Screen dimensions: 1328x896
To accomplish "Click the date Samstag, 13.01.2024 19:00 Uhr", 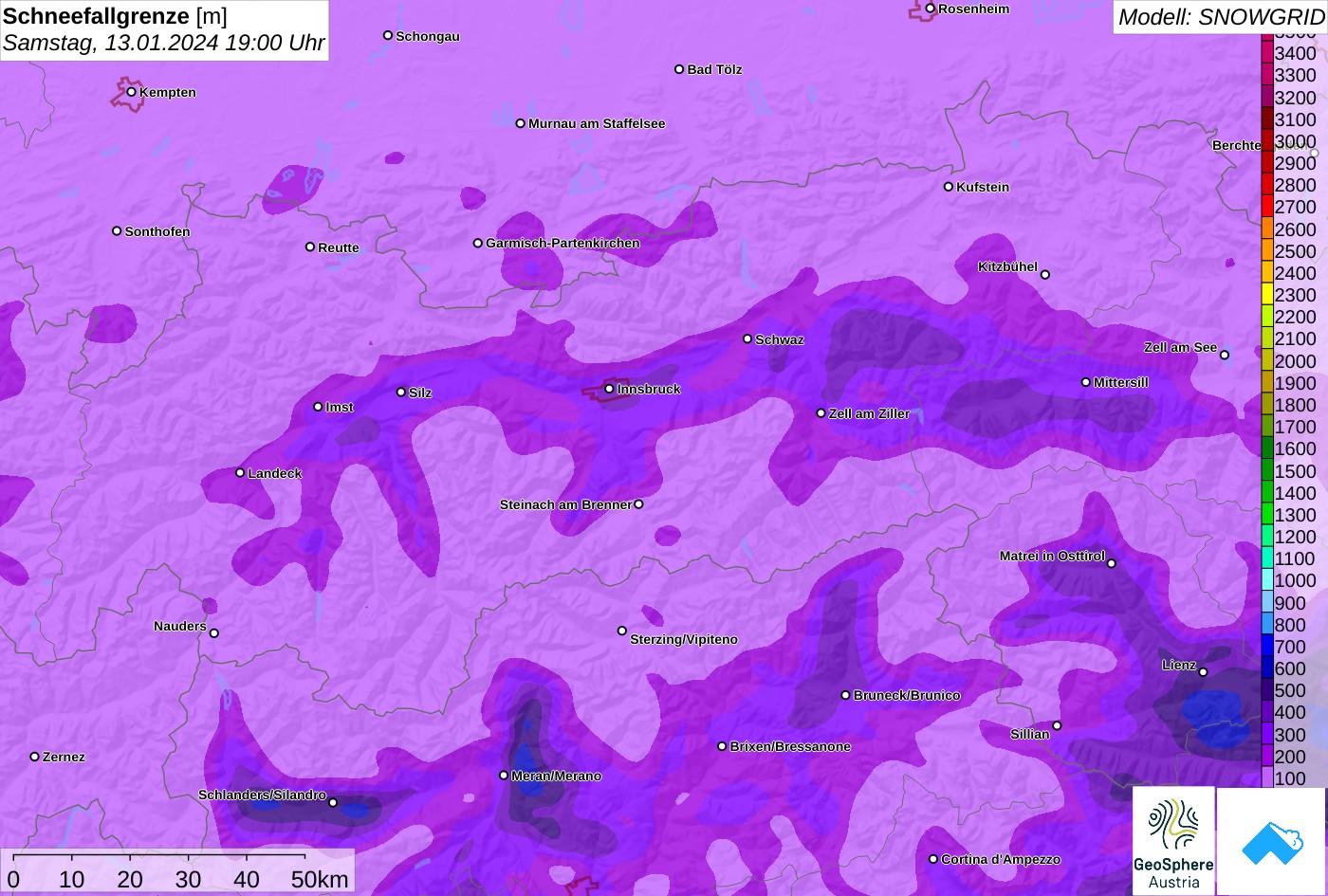I will click(163, 43).
